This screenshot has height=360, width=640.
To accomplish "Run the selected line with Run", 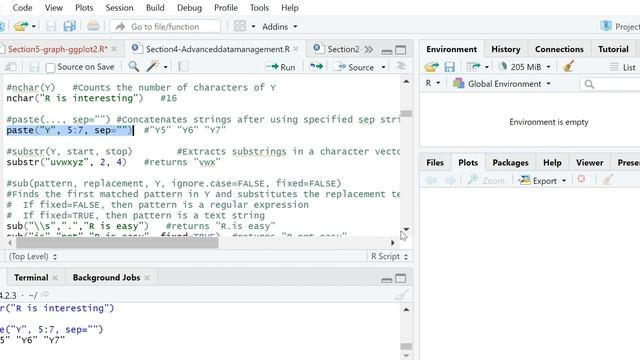I will (x=280, y=67).
